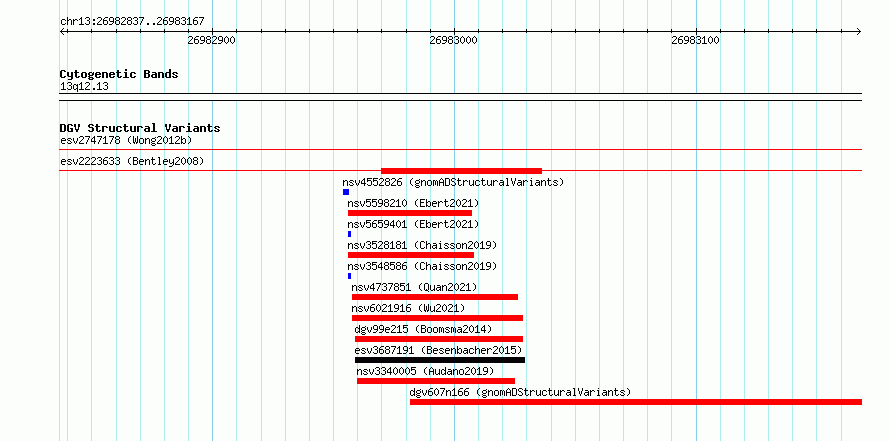Click black bar for esv3687191

tap(440, 360)
